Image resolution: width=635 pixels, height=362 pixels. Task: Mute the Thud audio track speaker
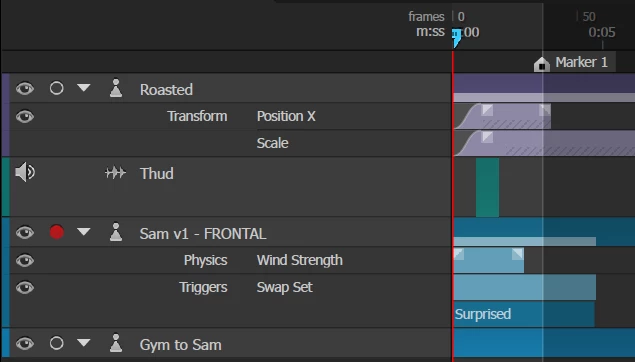coord(25,172)
